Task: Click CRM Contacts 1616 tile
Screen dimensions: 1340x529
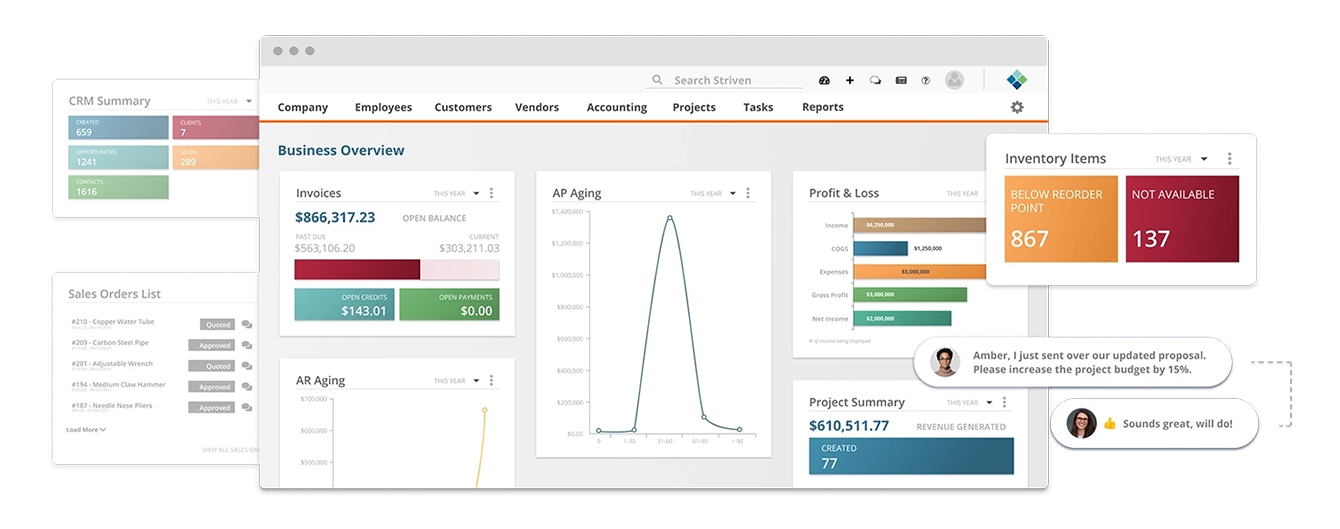Action: [x=120, y=187]
